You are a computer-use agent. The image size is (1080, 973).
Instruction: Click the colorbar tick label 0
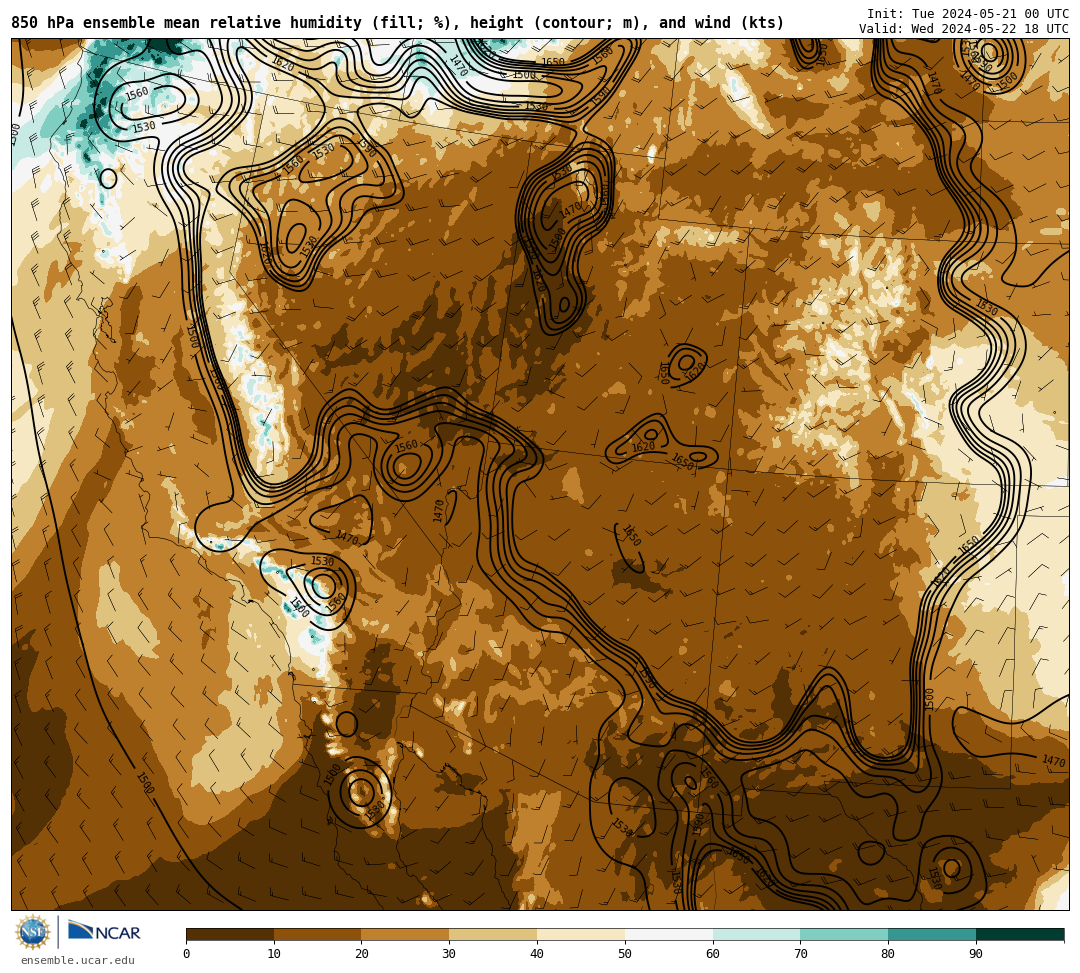pos(187,954)
